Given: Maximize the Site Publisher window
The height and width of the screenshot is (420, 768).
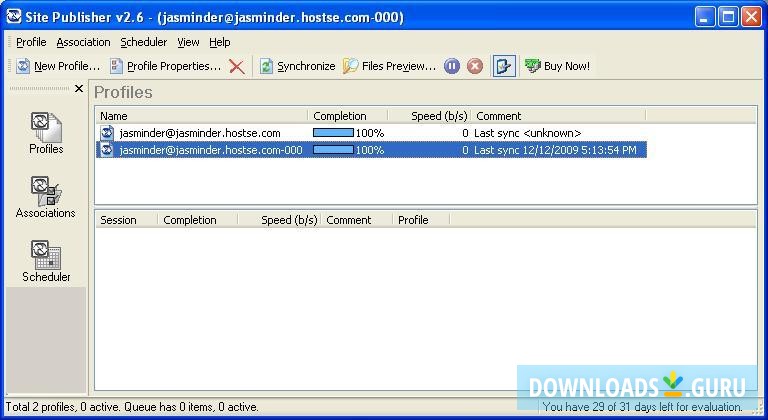Looking at the screenshot, I should tap(728, 18).
